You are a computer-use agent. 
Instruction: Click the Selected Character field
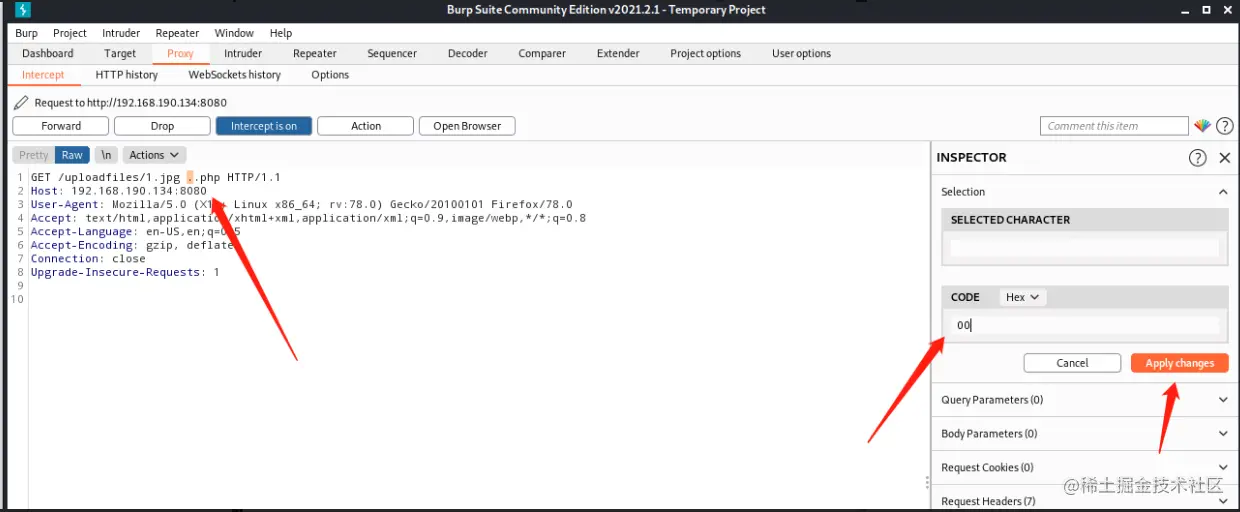point(1085,248)
